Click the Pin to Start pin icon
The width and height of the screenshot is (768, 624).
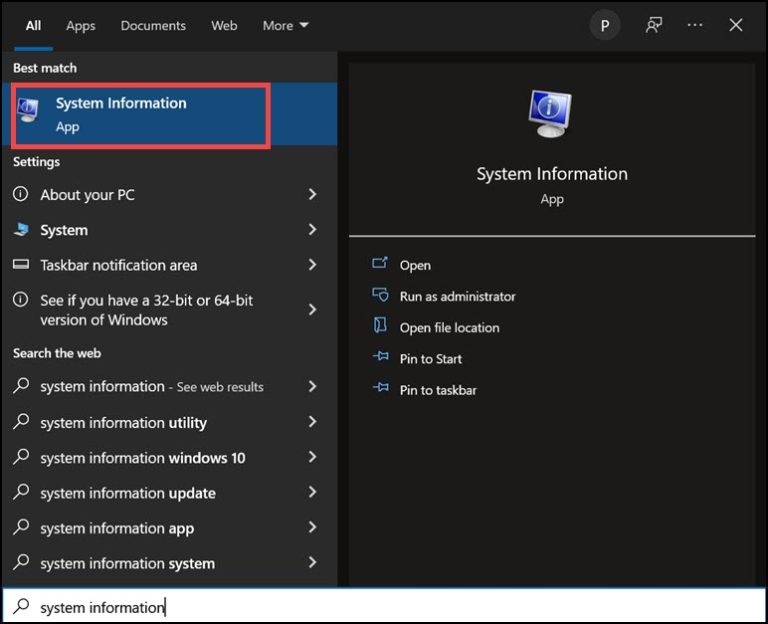(x=380, y=358)
